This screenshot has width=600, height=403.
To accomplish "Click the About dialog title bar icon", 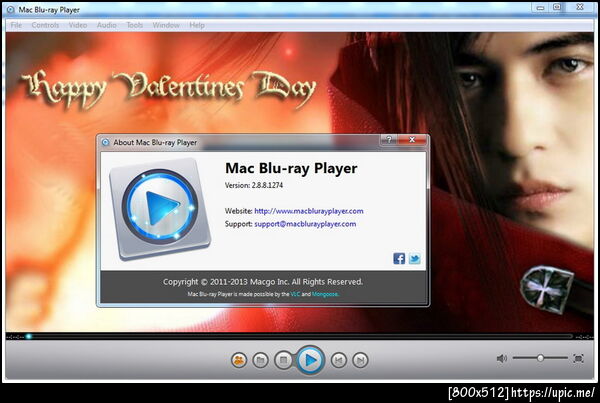I will 106,142.
